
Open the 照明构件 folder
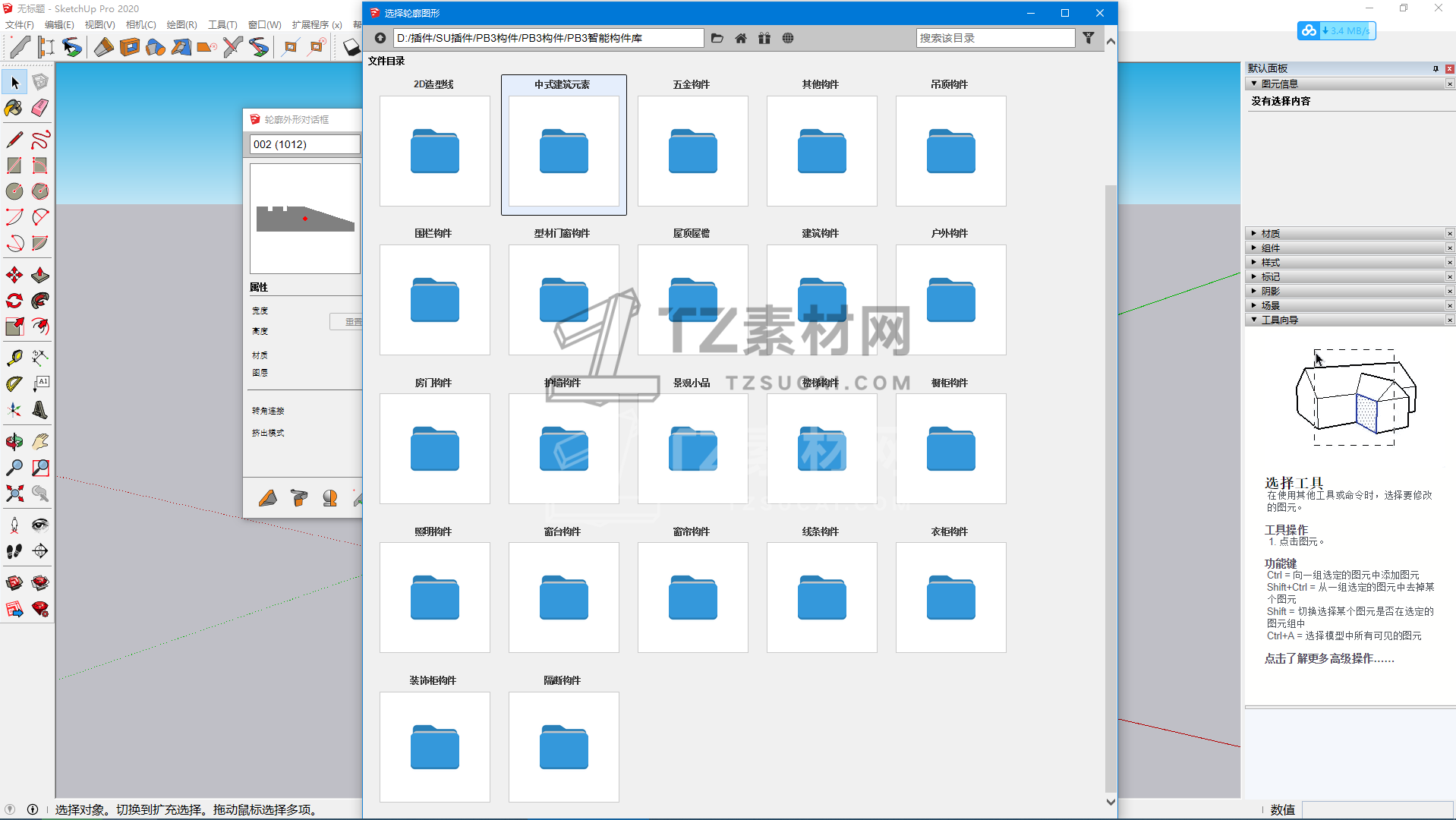(x=435, y=598)
